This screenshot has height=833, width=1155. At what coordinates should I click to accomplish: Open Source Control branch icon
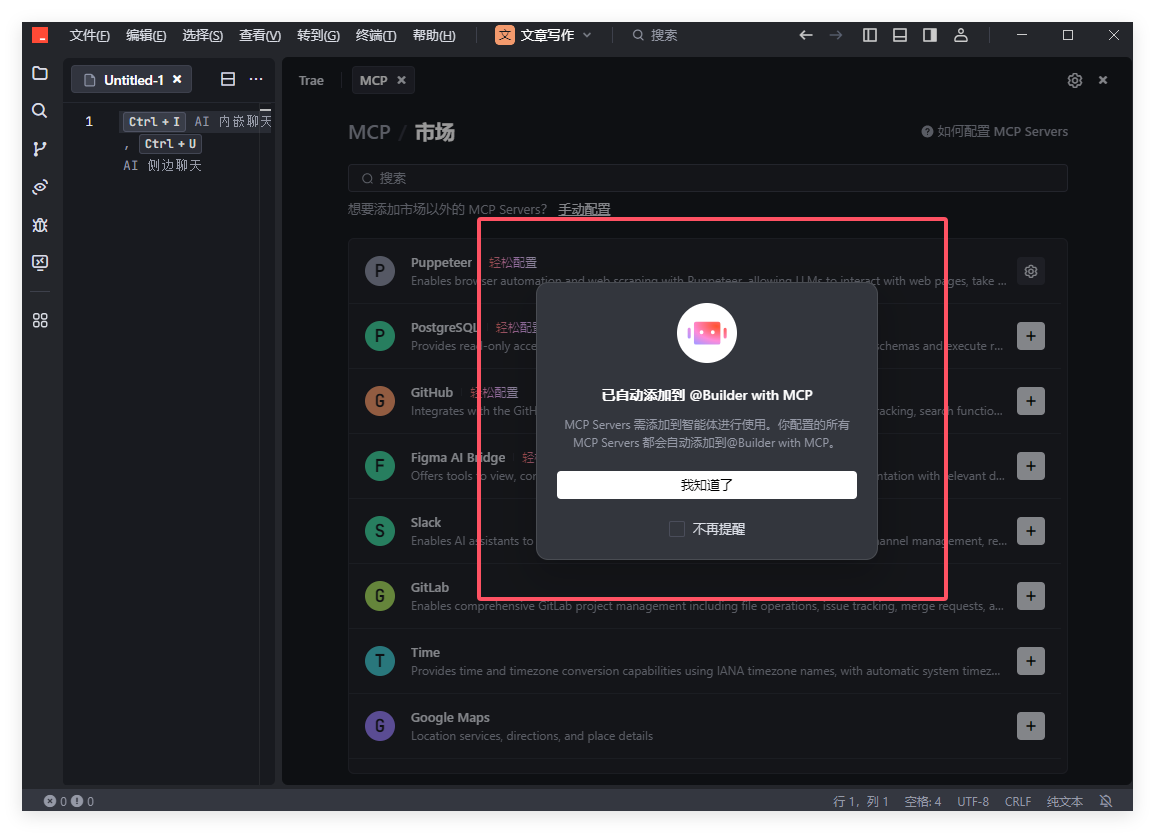pos(40,149)
